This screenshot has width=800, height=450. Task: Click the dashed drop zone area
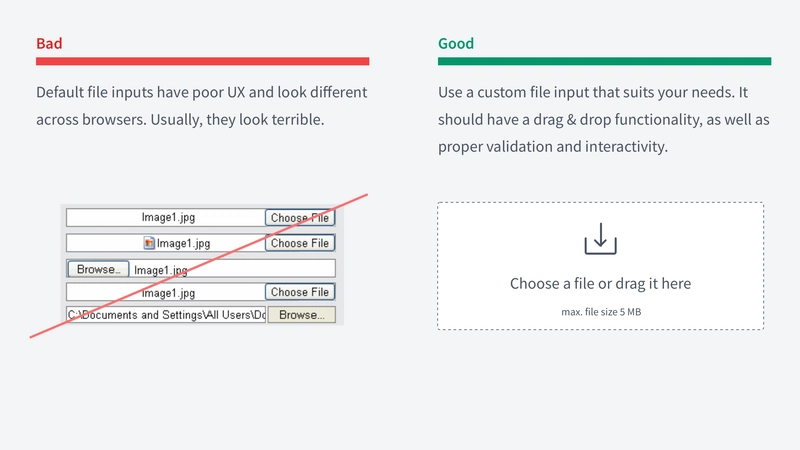[601, 266]
